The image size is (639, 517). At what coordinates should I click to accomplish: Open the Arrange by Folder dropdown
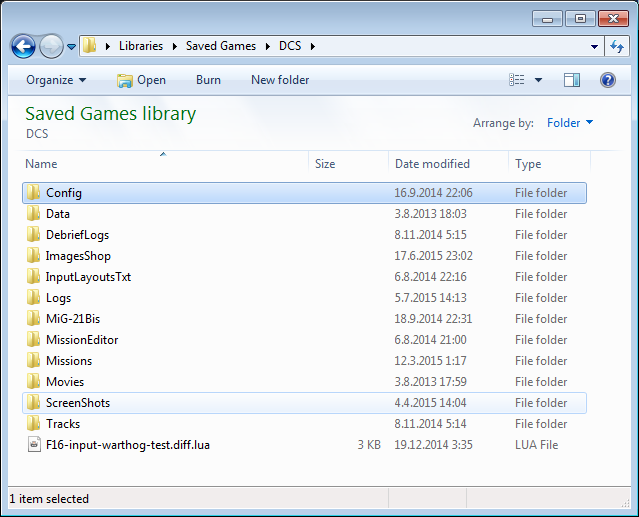(570, 123)
